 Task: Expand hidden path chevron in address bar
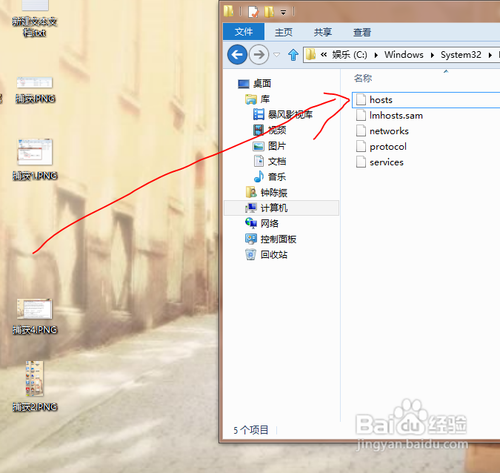pos(323,54)
